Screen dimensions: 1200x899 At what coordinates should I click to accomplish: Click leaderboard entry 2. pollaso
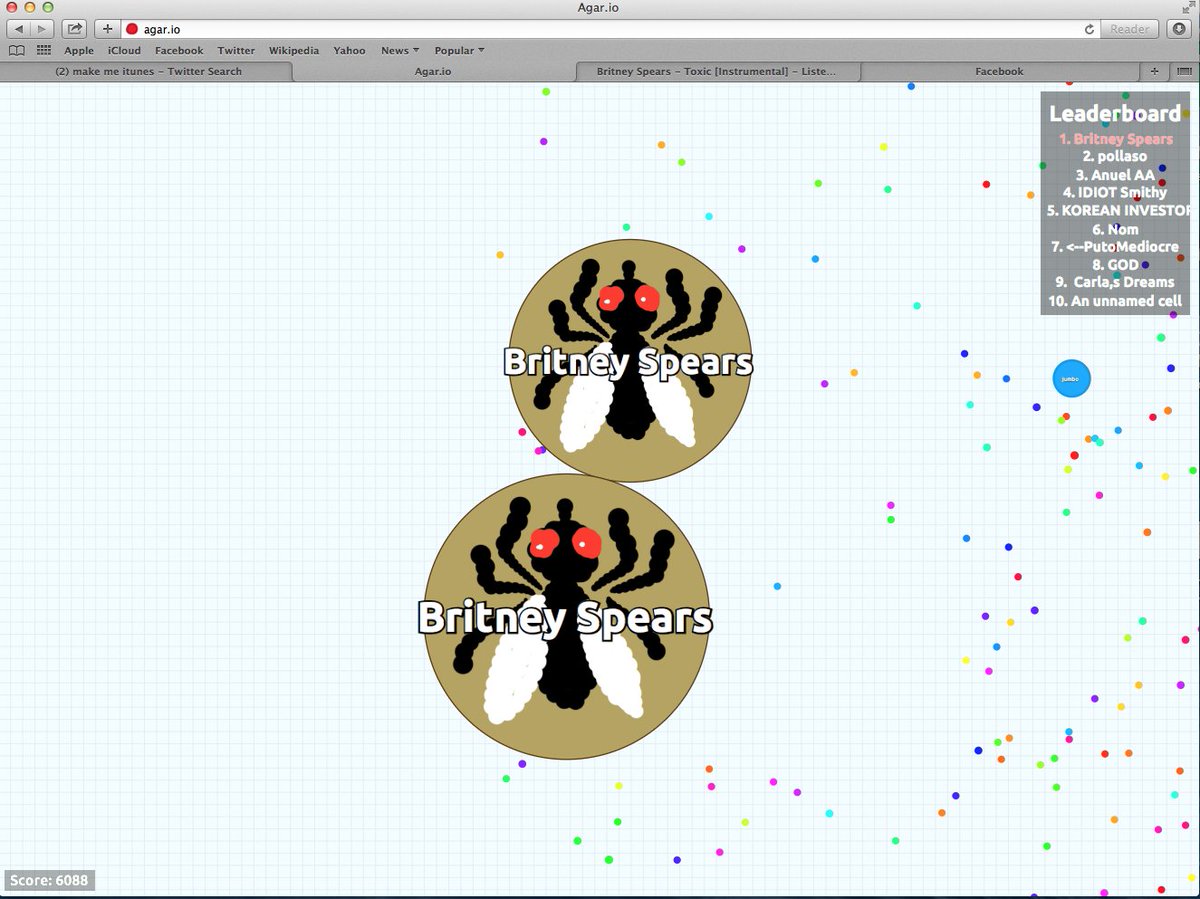1115,156
